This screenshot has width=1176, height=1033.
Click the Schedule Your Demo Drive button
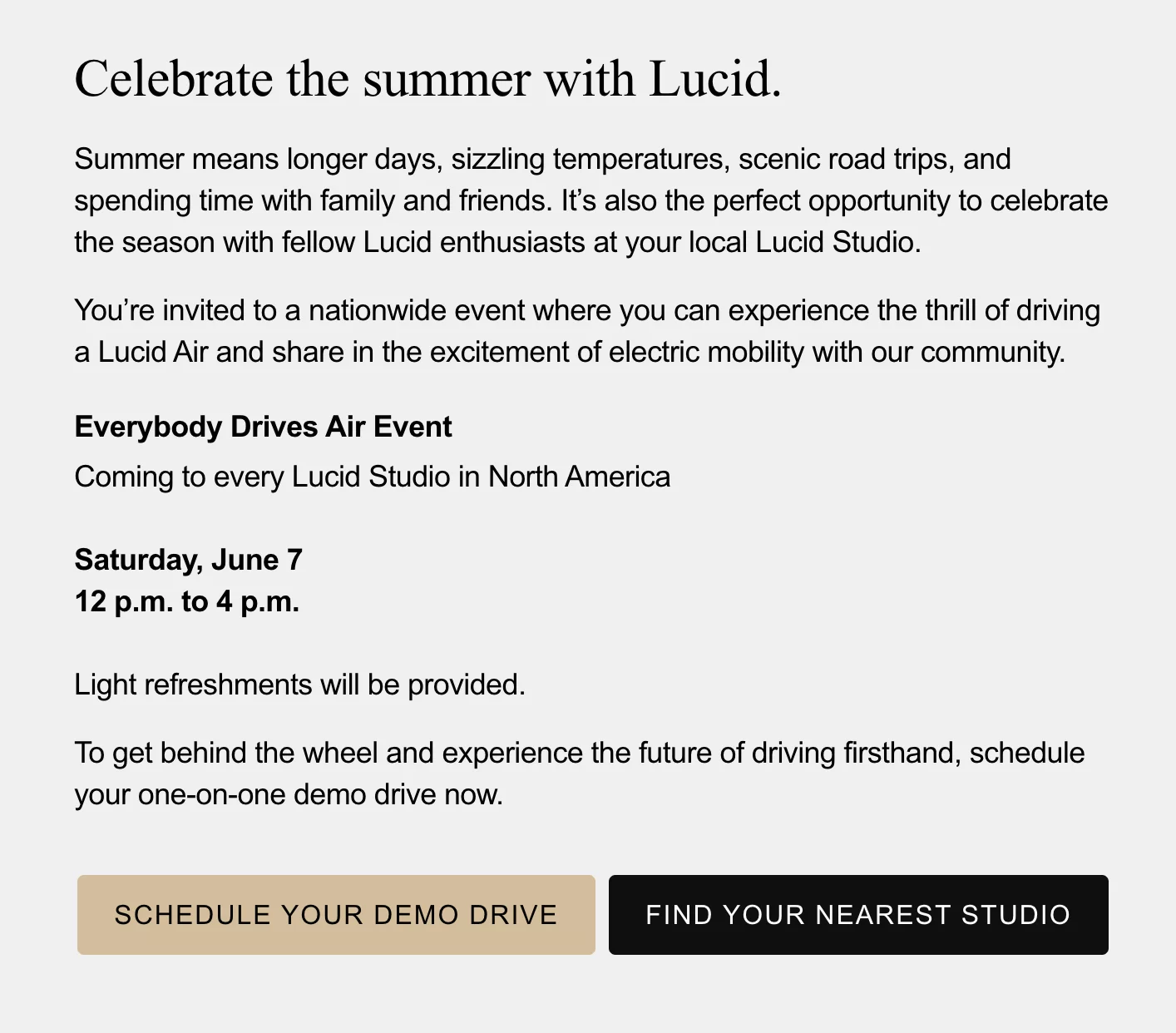[336, 914]
